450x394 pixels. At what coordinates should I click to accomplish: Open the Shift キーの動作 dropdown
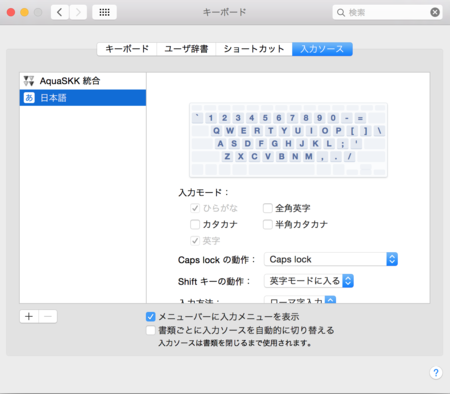[x=309, y=281]
